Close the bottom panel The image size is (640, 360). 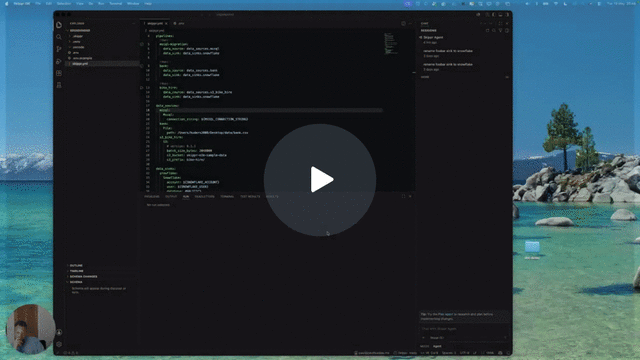tap(410, 196)
